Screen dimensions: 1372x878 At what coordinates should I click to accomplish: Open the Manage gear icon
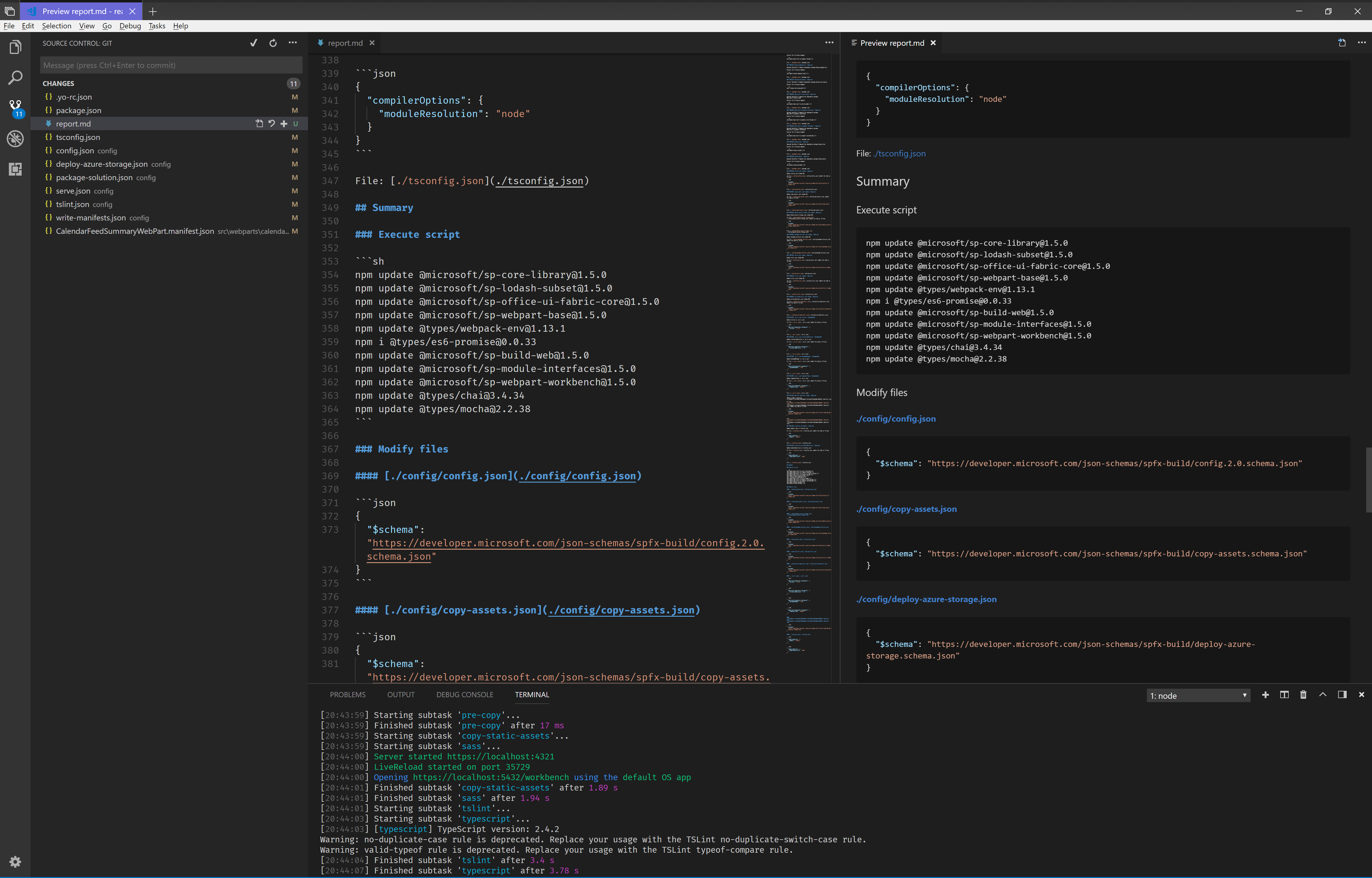pos(15,862)
